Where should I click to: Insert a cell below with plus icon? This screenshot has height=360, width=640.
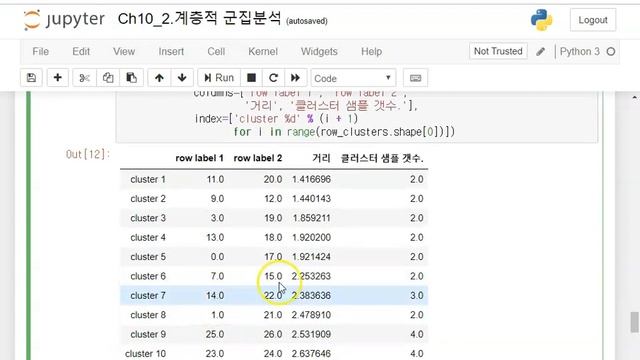pos(58,78)
